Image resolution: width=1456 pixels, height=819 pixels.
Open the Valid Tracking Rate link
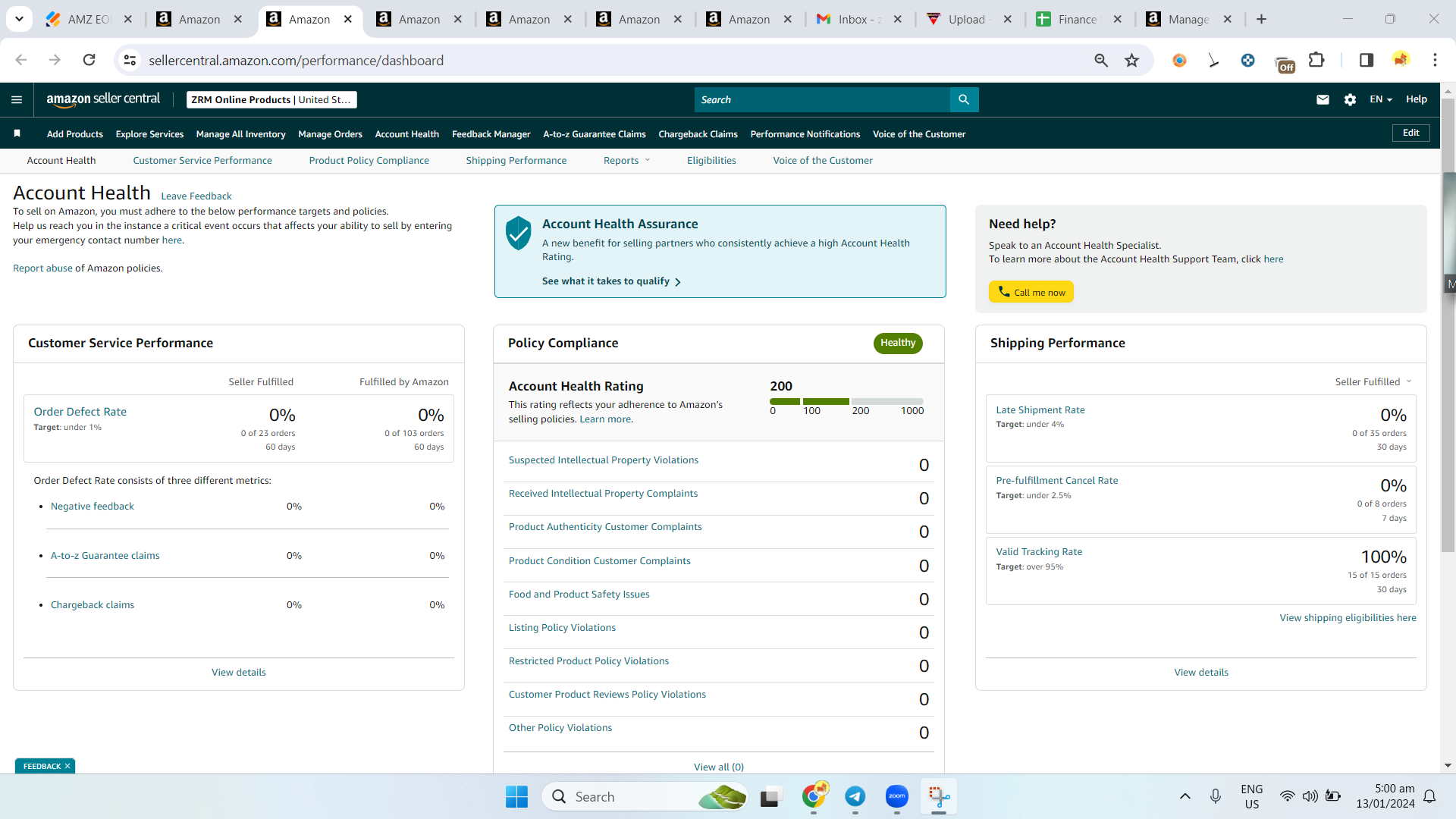[1039, 551]
